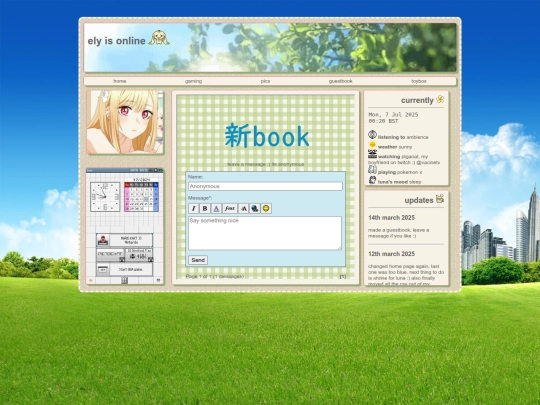Click the handheld icon beside 'playing'
Screen dimensions: 540x405
point(372,170)
